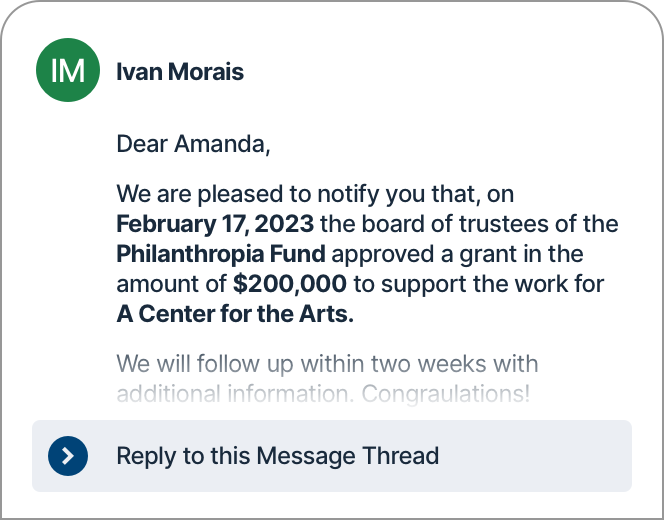Click the words amount of before the sum

172,284
